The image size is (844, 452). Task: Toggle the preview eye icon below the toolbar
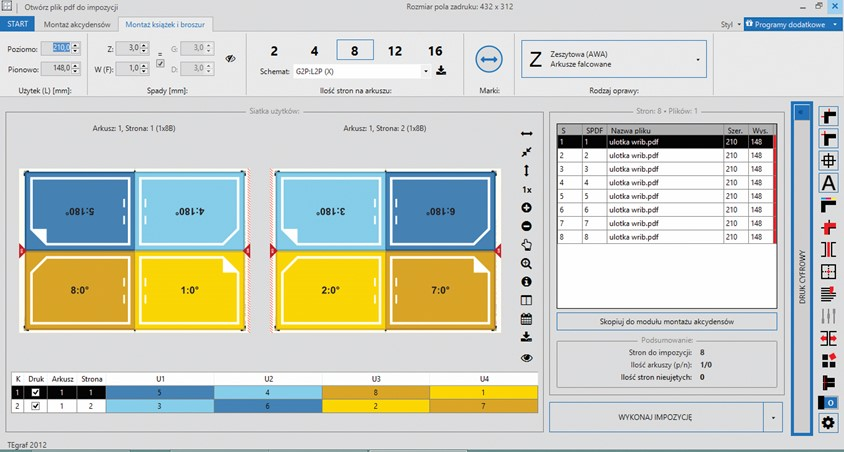tap(527, 357)
